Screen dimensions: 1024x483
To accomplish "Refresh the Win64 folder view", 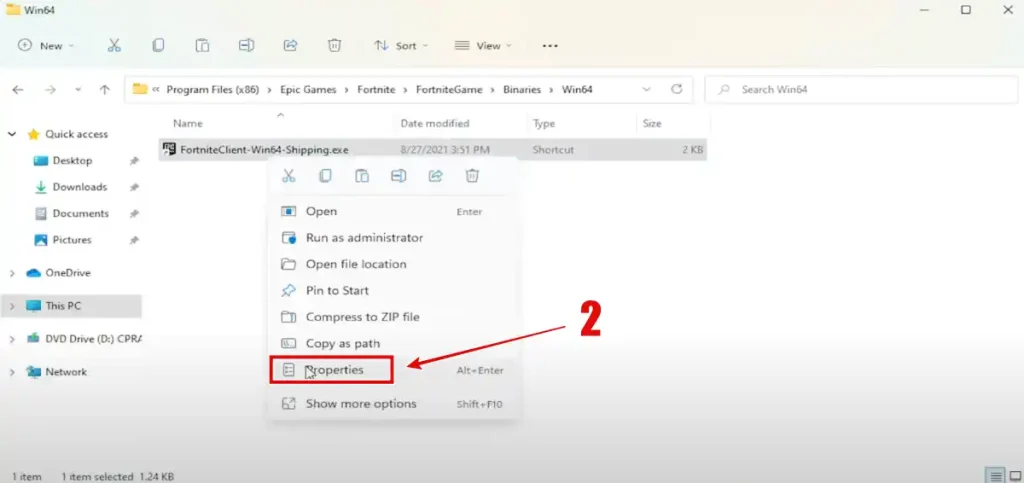I will point(677,89).
